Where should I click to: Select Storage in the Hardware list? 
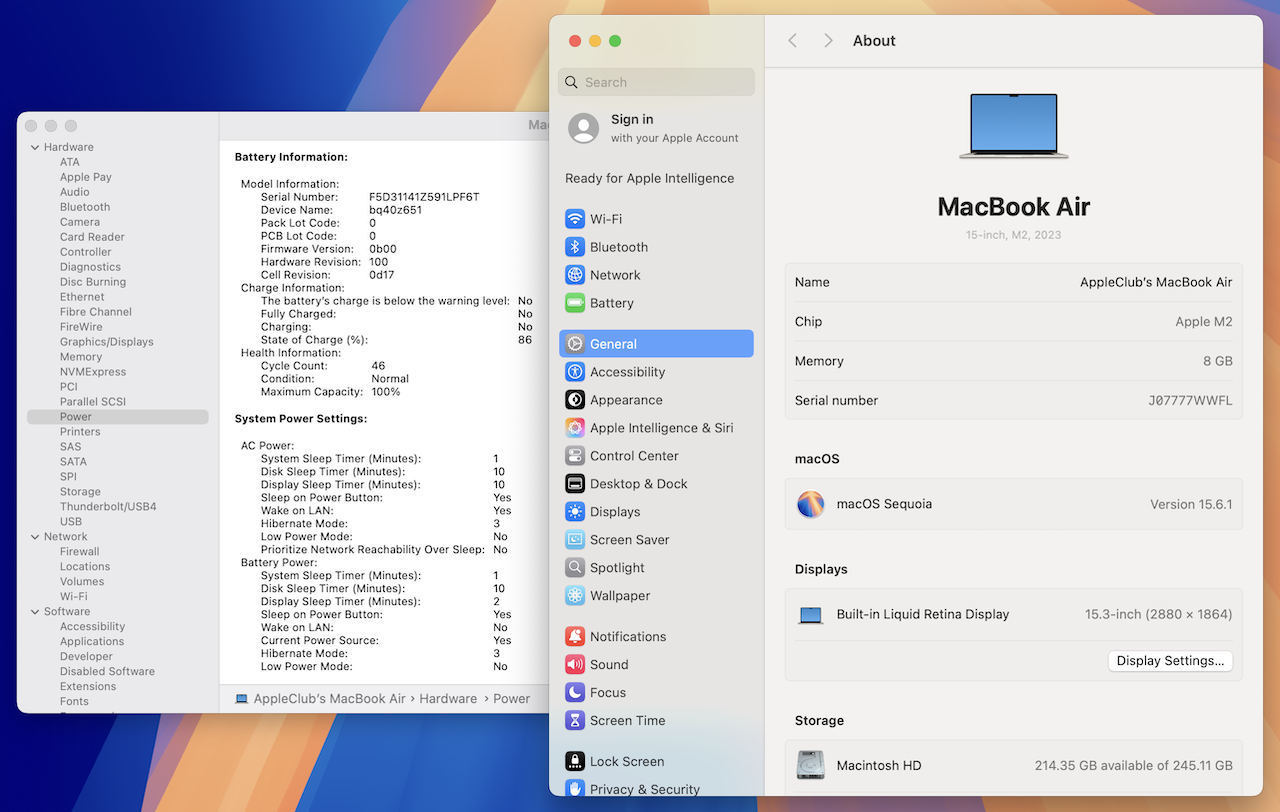[x=80, y=492]
